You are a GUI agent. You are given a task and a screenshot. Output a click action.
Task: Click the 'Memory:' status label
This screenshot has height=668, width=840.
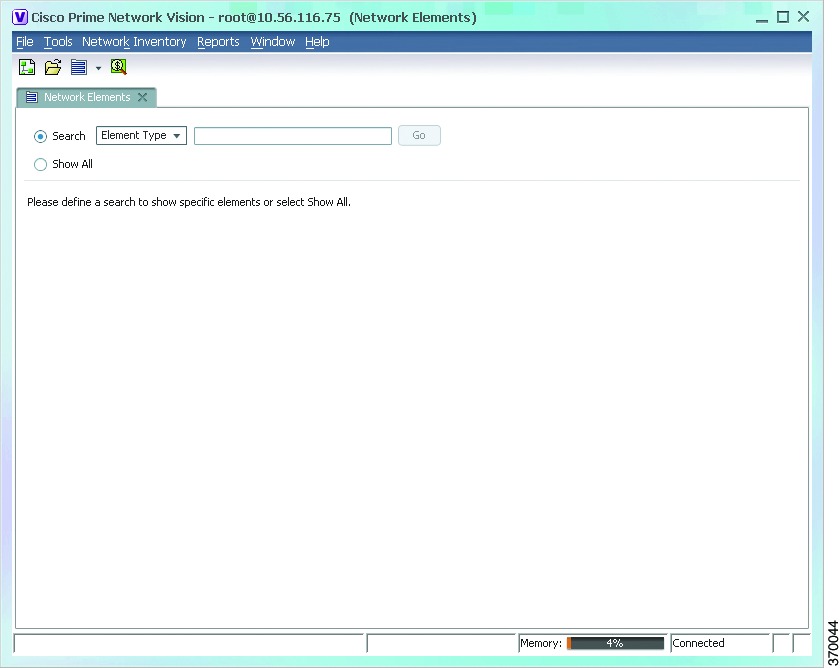(x=541, y=643)
